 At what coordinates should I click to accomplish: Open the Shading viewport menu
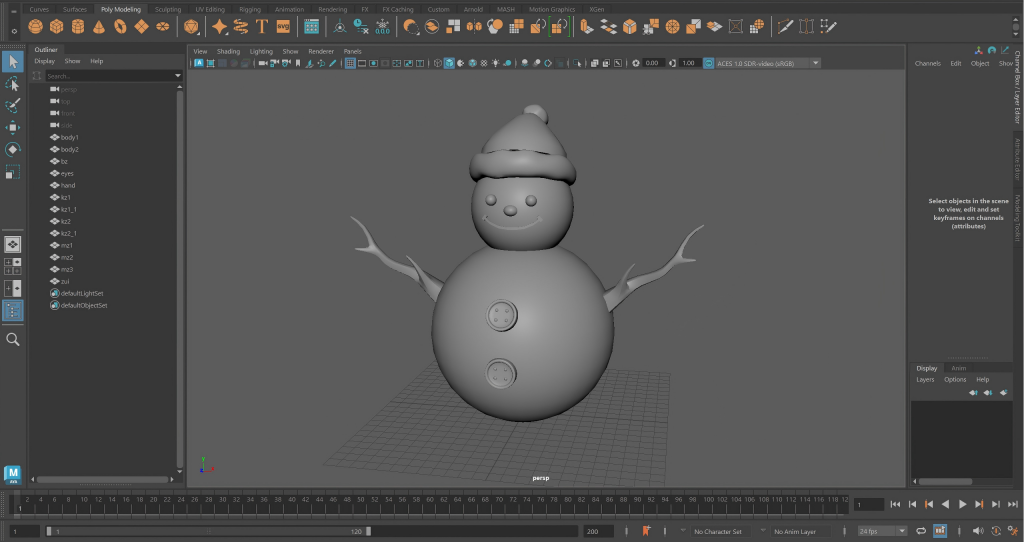(229, 51)
